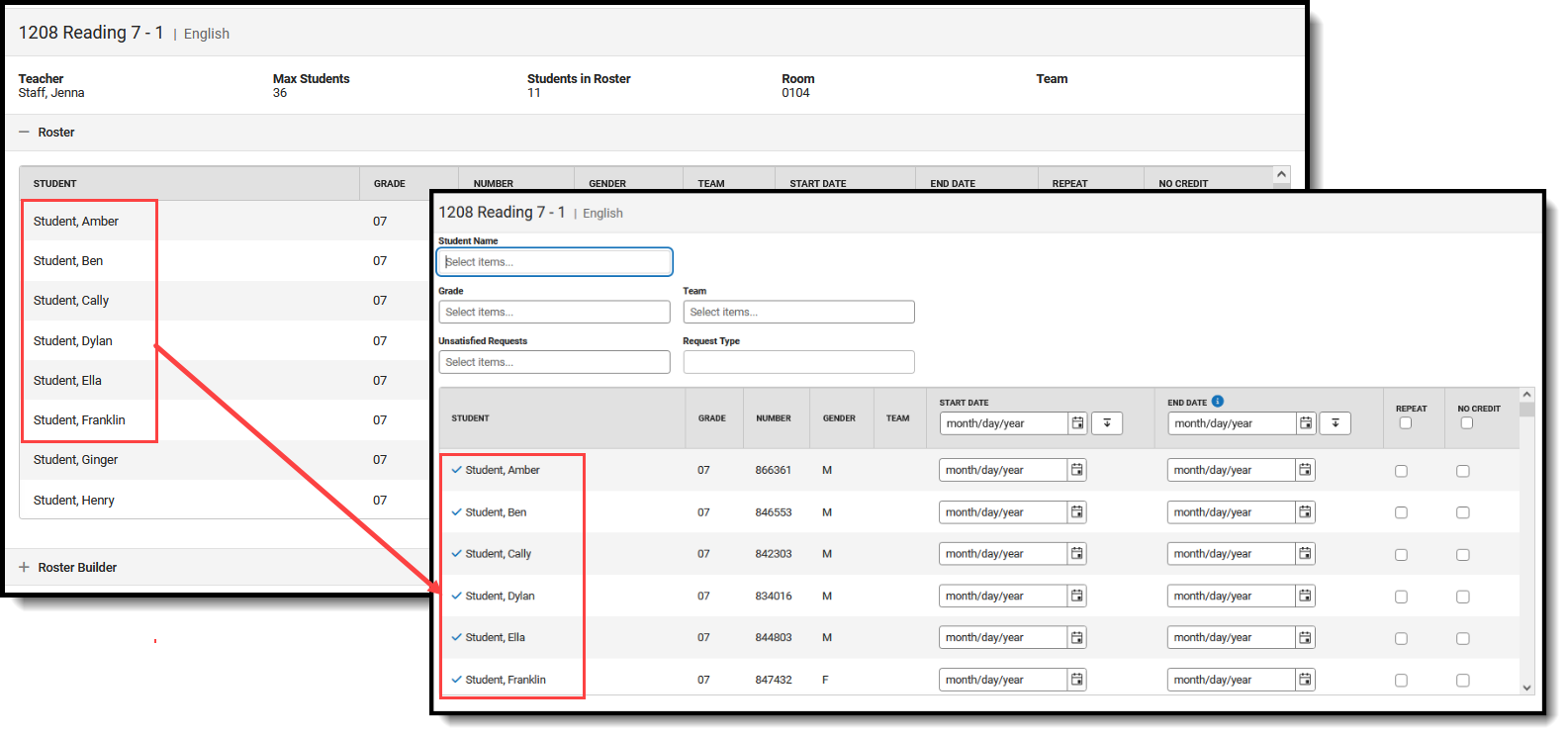Open the Unsatisfied Requests filter dropdown
This screenshot has height=737, width=1568.
(x=554, y=362)
